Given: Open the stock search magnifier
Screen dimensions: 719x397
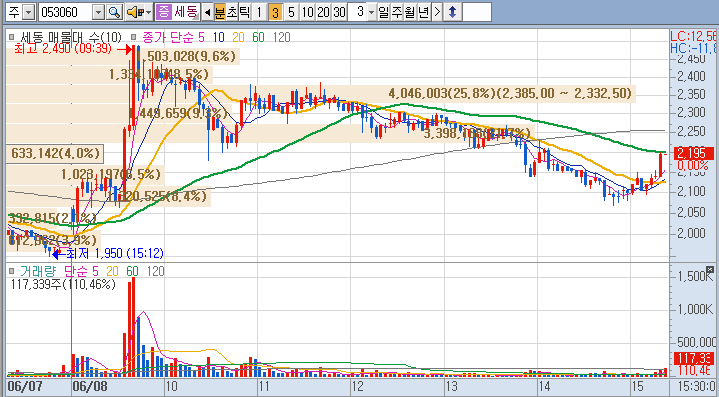Looking at the screenshot, I should pos(114,12).
